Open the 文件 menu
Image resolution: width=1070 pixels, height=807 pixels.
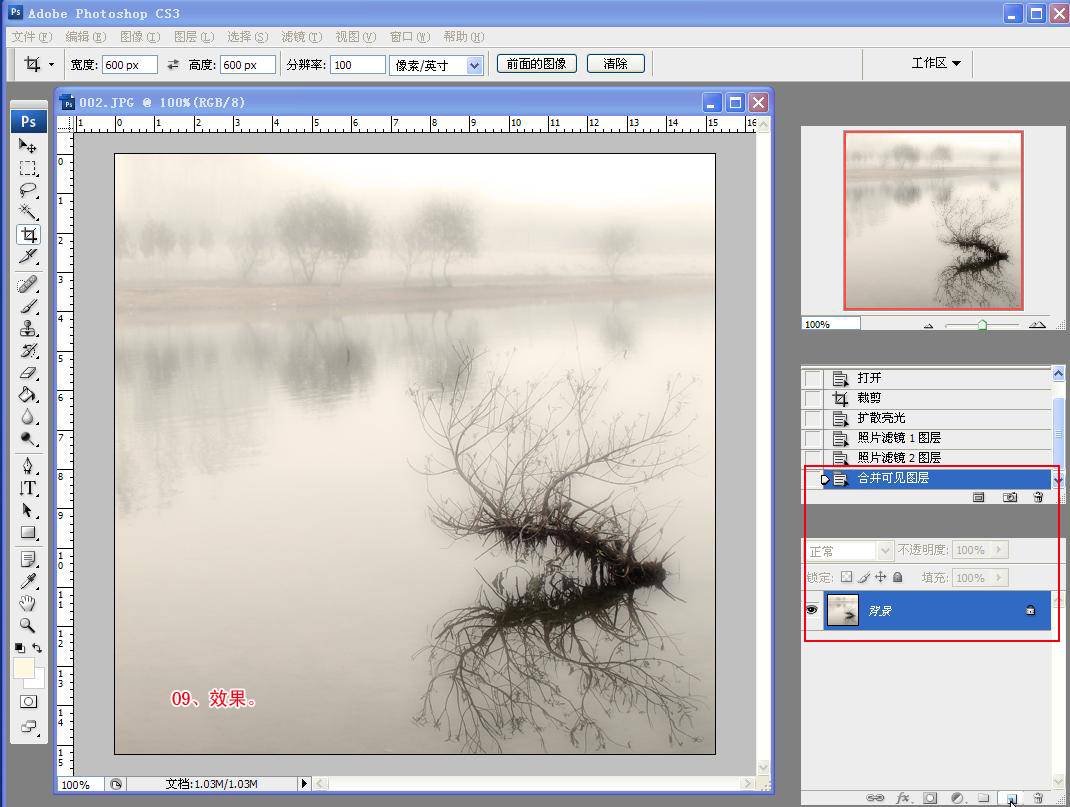click(x=31, y=37)
